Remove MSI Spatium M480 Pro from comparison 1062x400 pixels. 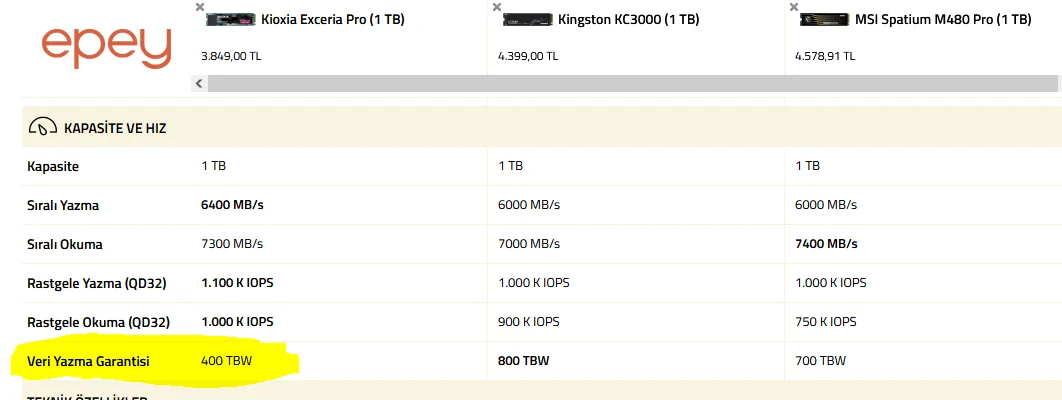coord(793,7)
